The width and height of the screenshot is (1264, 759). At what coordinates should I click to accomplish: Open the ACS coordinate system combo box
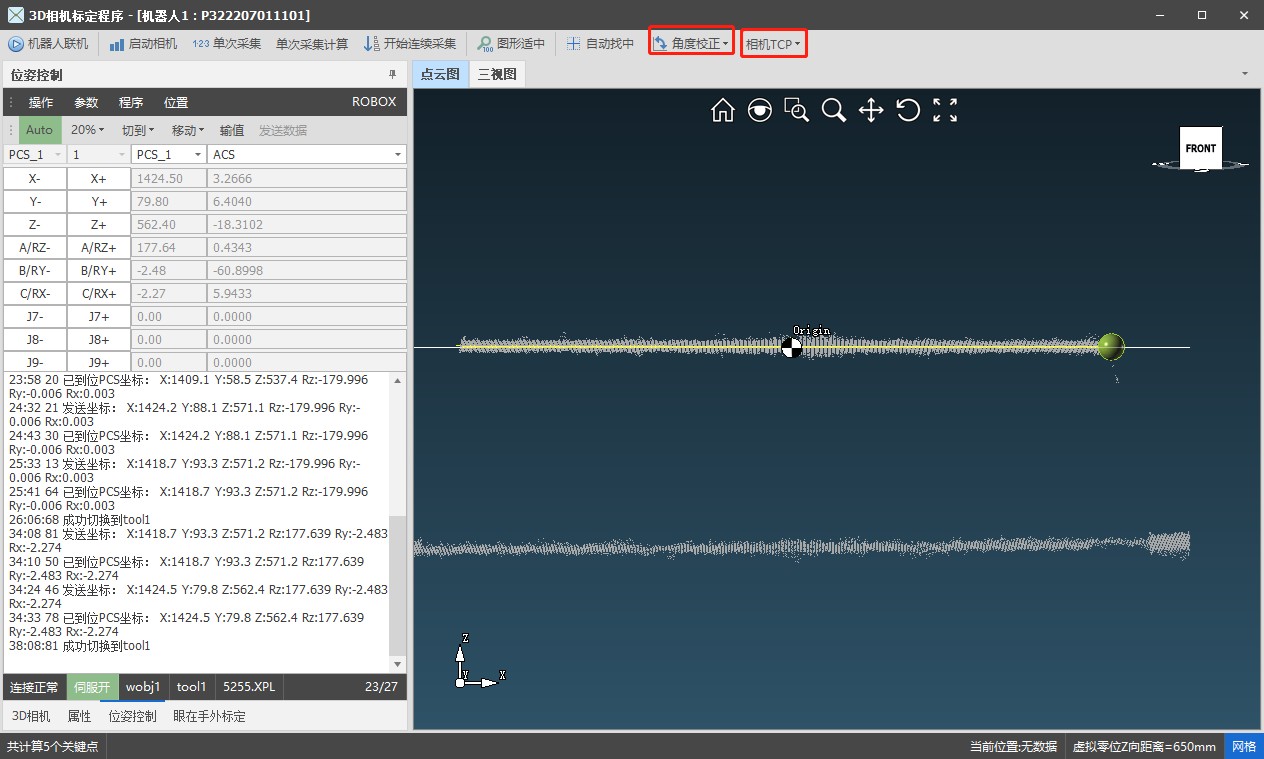pos(306,155)
